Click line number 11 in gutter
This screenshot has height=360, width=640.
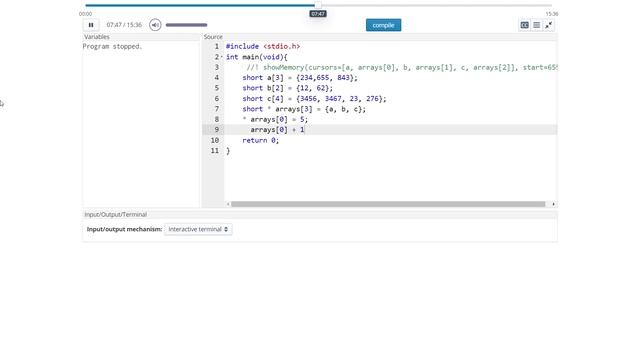215,151
